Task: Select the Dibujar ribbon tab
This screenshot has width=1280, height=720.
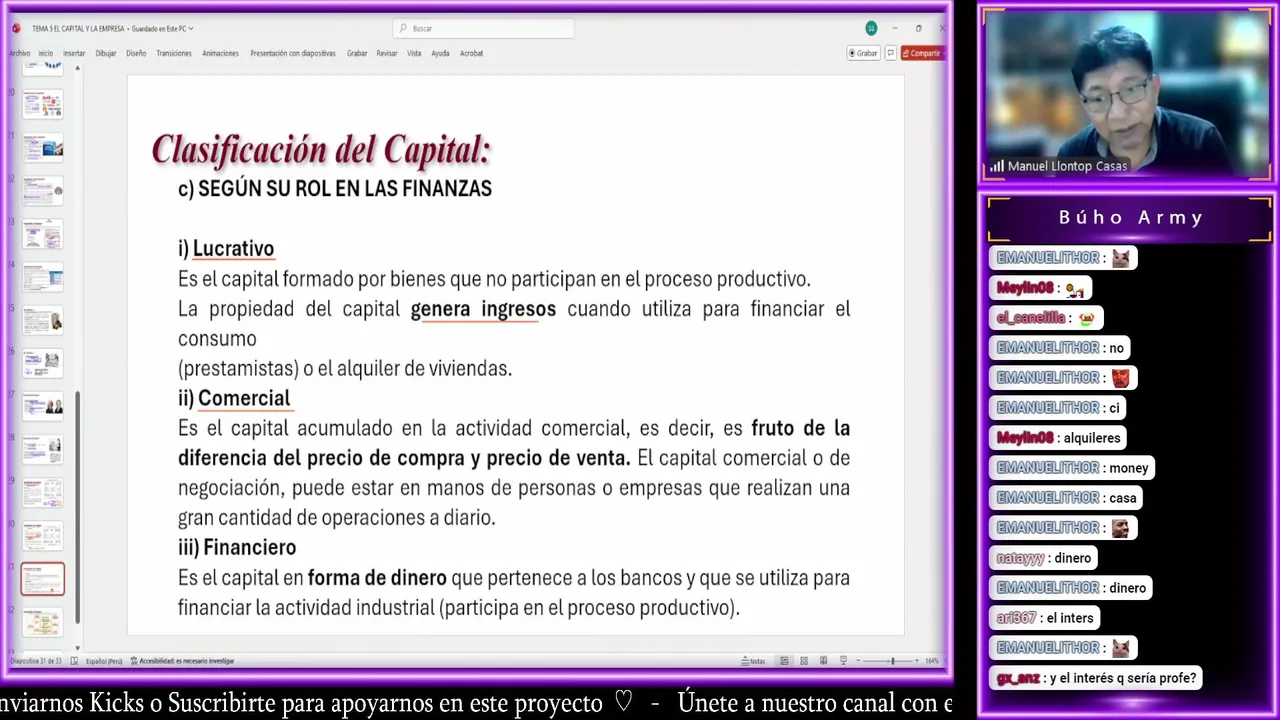Action: [106, 53]
